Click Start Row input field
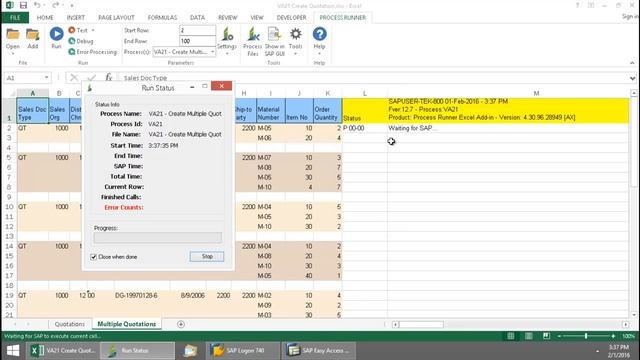The image size is (640, 360). [x=198, y=31]
